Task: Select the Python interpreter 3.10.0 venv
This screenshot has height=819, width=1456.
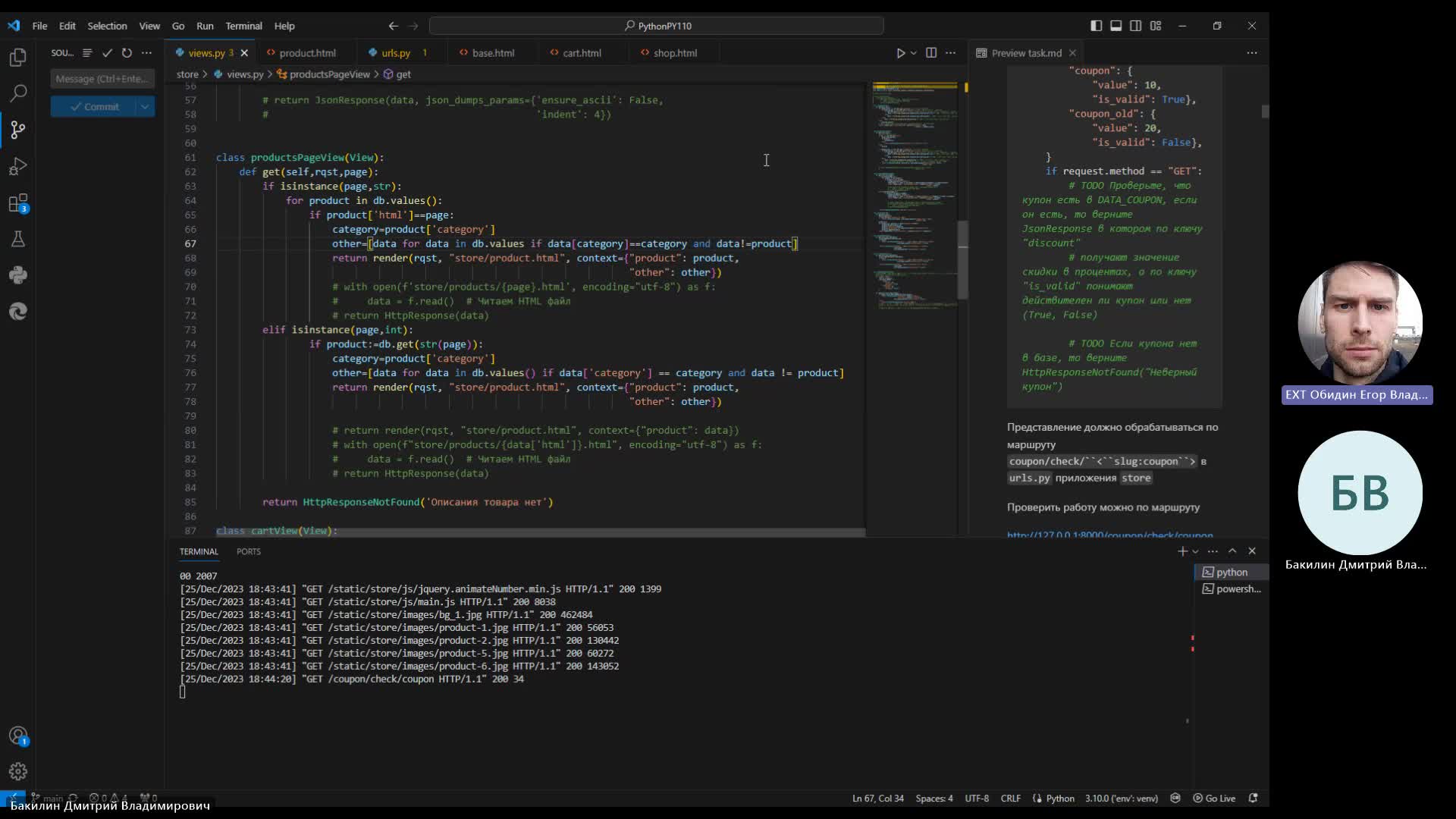Action: 1121,798
